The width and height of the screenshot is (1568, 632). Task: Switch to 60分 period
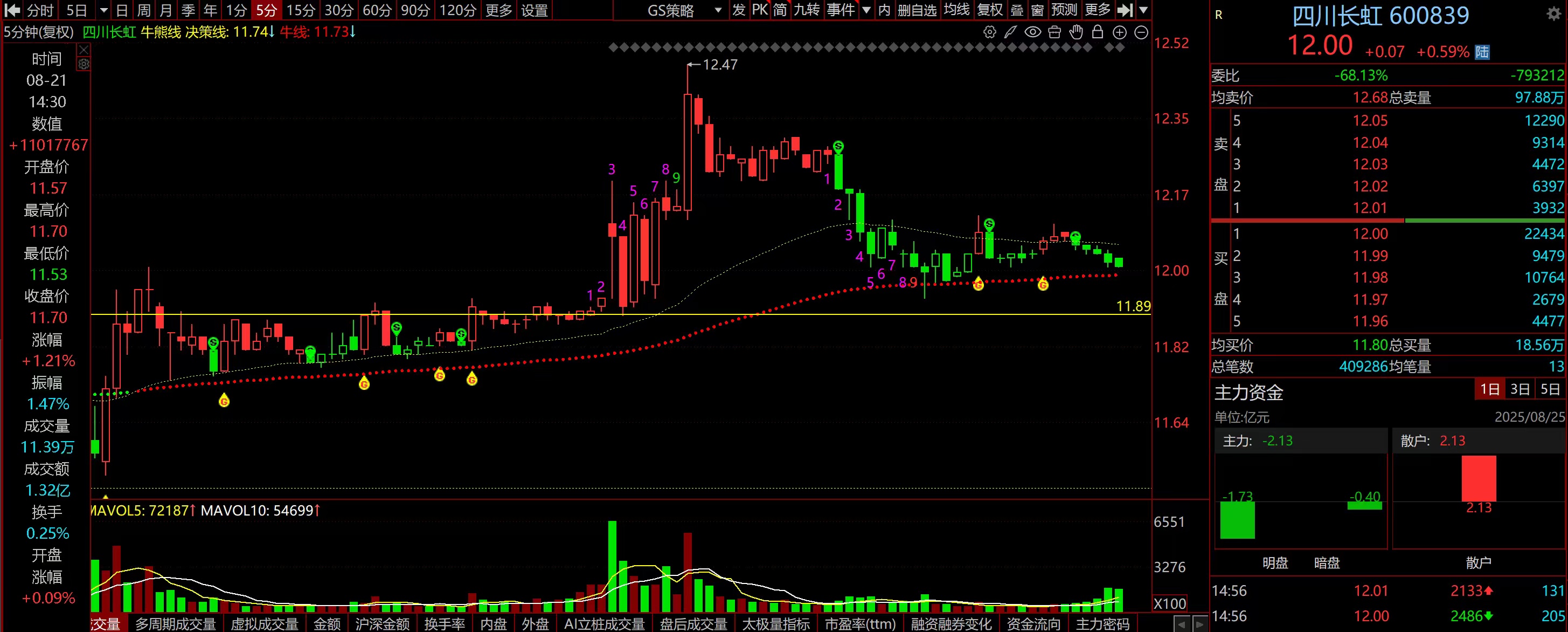click(x=377, y=10)
